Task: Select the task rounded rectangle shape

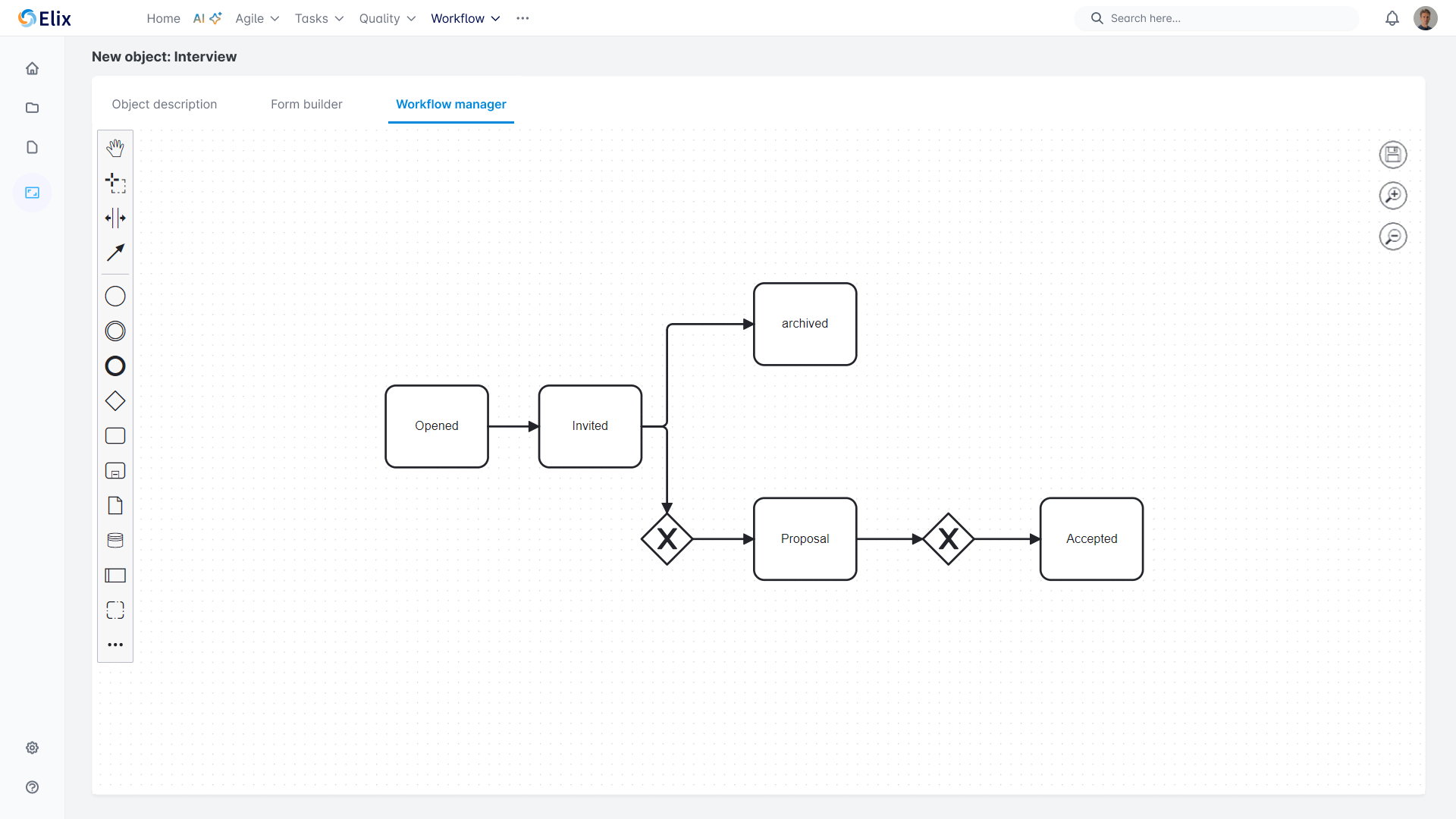Action: click(115, 436)
